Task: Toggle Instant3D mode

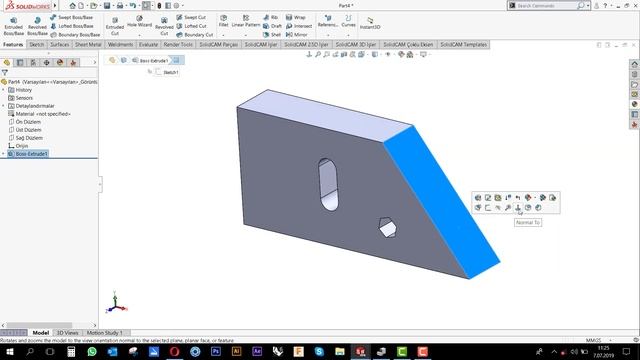Action: pos(370,23)
